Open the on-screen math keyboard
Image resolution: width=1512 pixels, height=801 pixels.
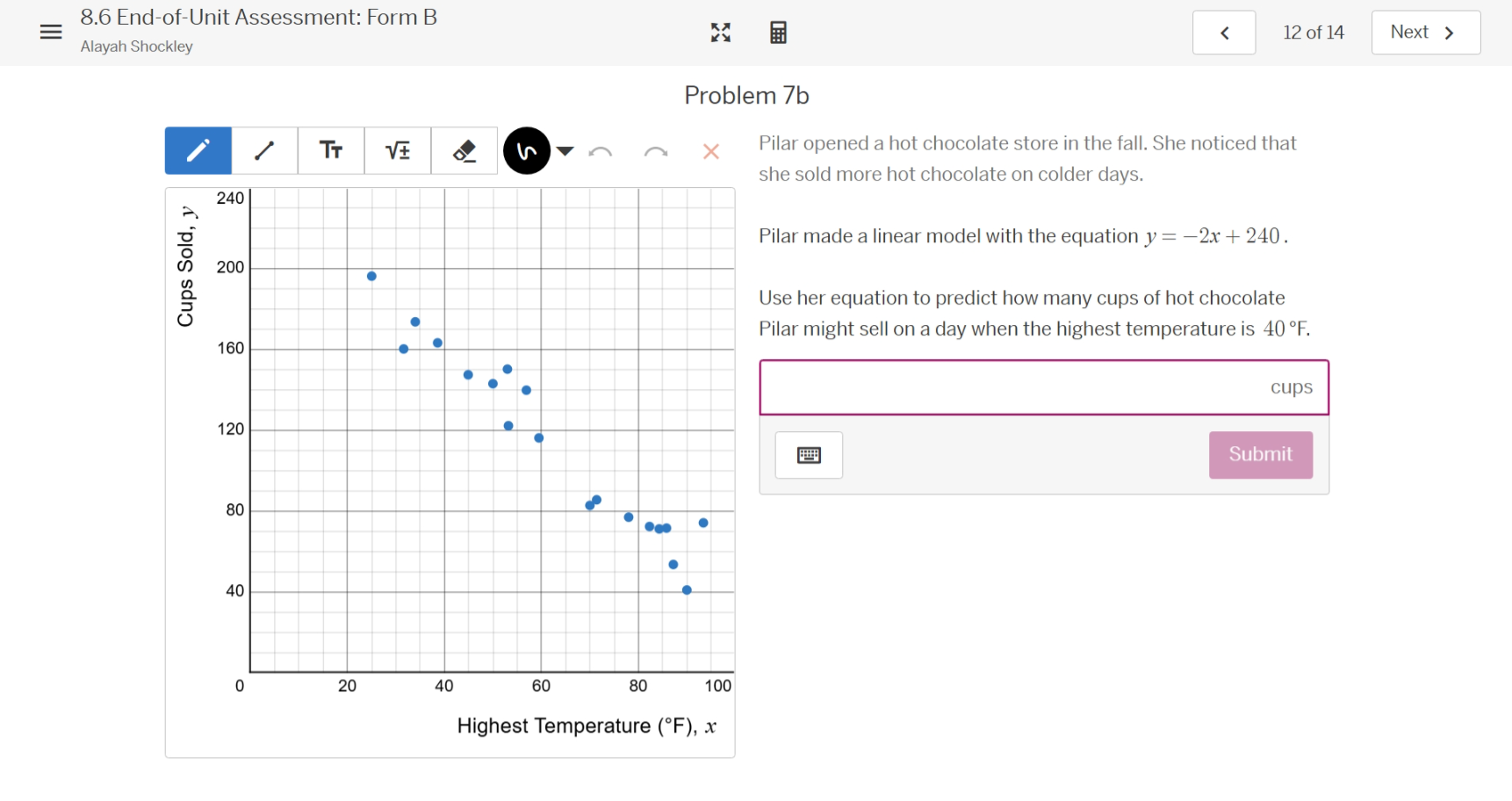pos(808,455)
